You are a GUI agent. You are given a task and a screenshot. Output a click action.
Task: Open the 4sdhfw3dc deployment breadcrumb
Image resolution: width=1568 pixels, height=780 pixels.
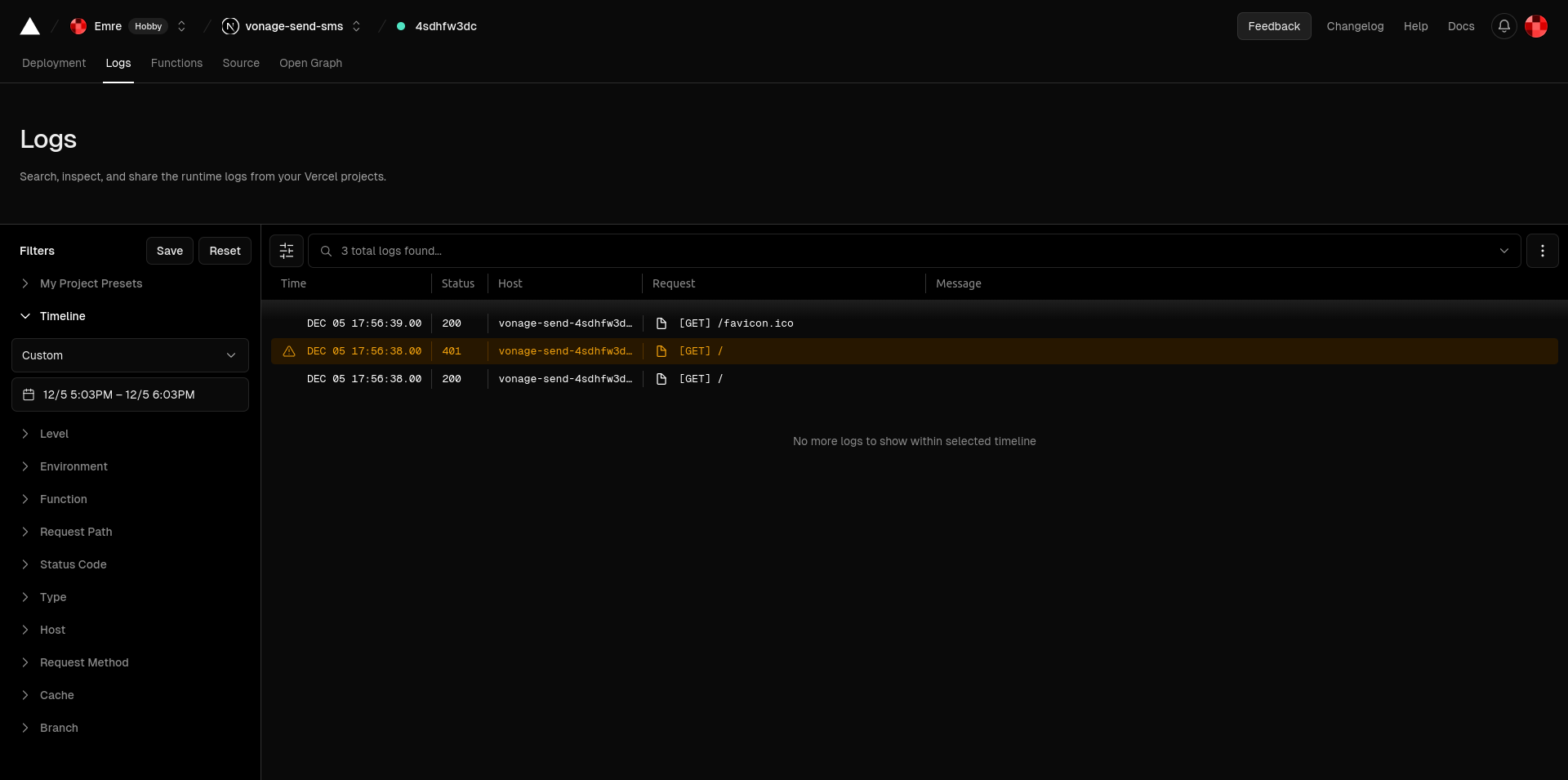(x=446, y=26)
